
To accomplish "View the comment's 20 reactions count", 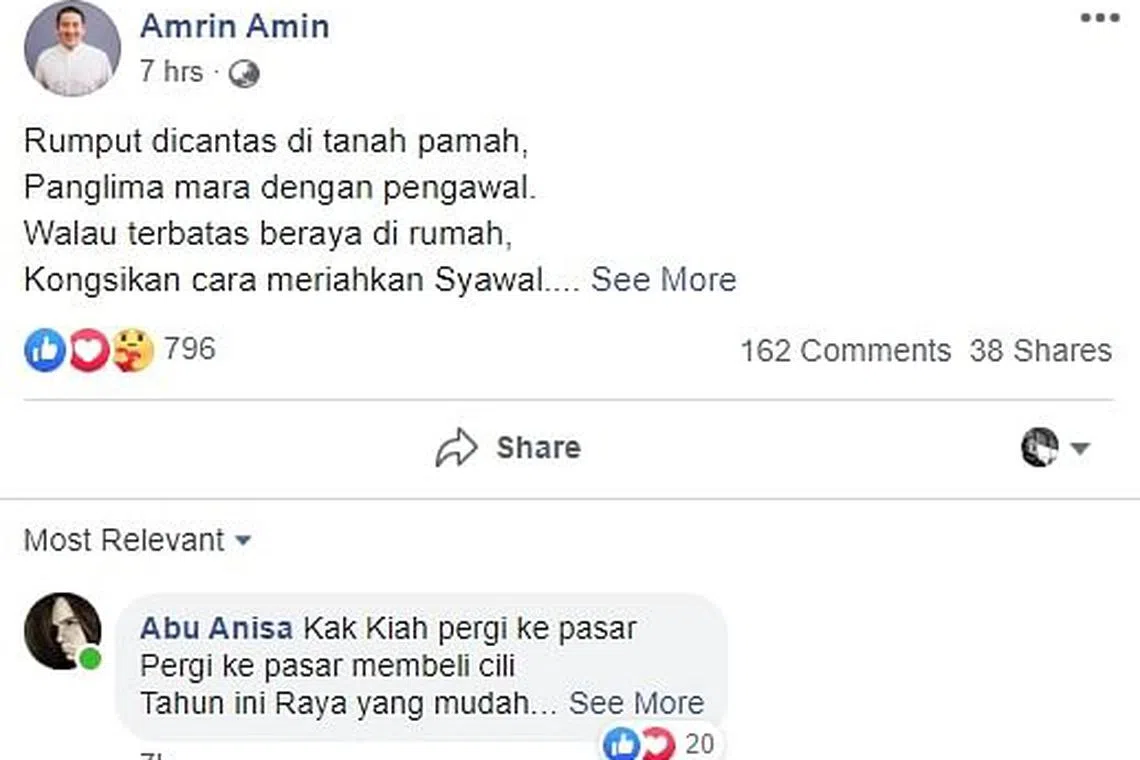I will 700,744.
